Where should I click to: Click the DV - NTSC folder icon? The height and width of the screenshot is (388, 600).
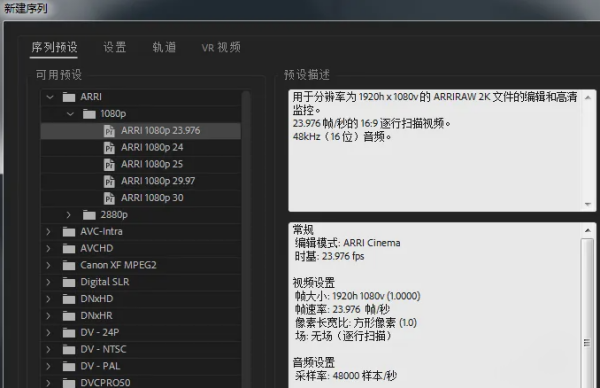tap(69, 350)
